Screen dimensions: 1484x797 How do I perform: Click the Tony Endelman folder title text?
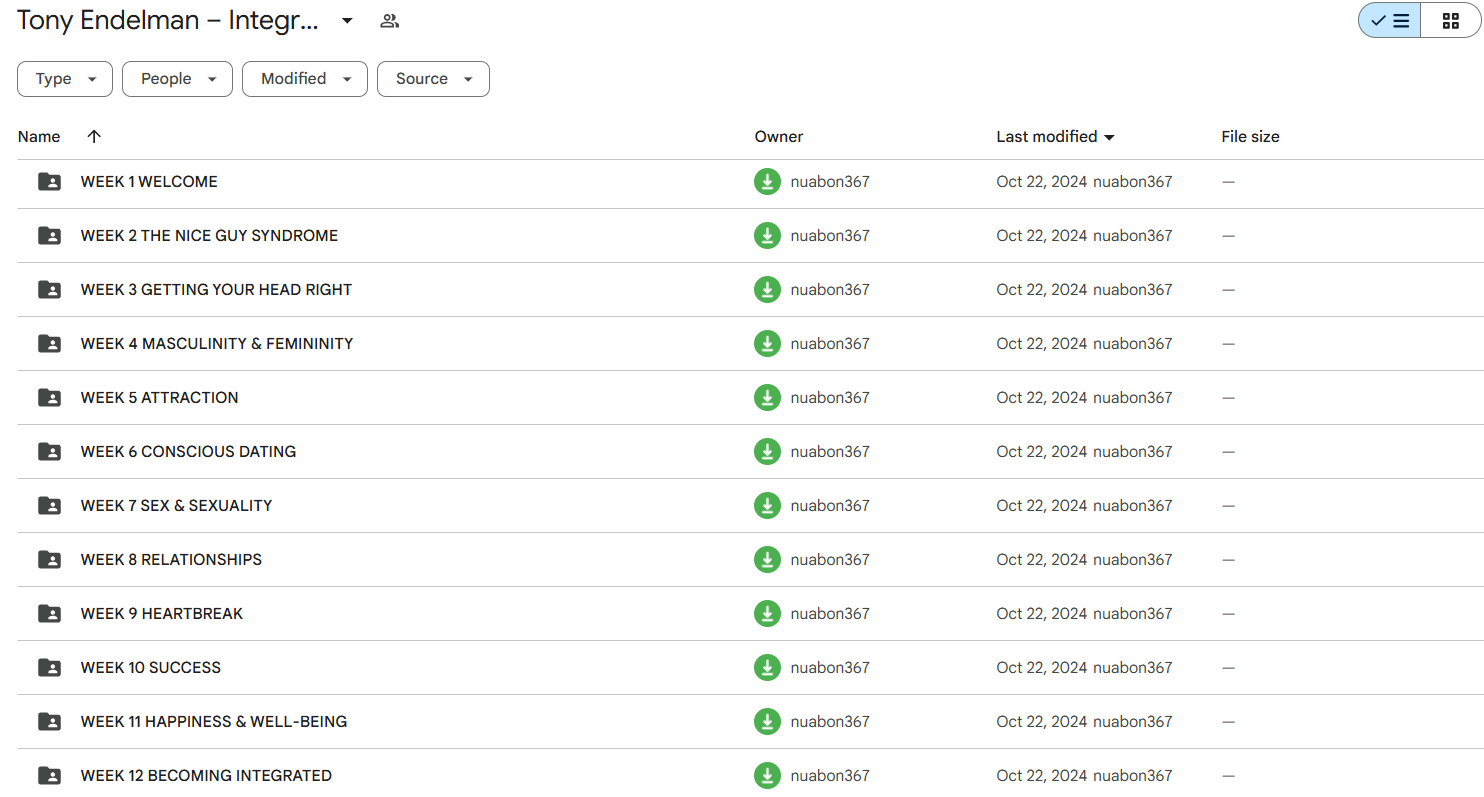click(x=168, y=21)
